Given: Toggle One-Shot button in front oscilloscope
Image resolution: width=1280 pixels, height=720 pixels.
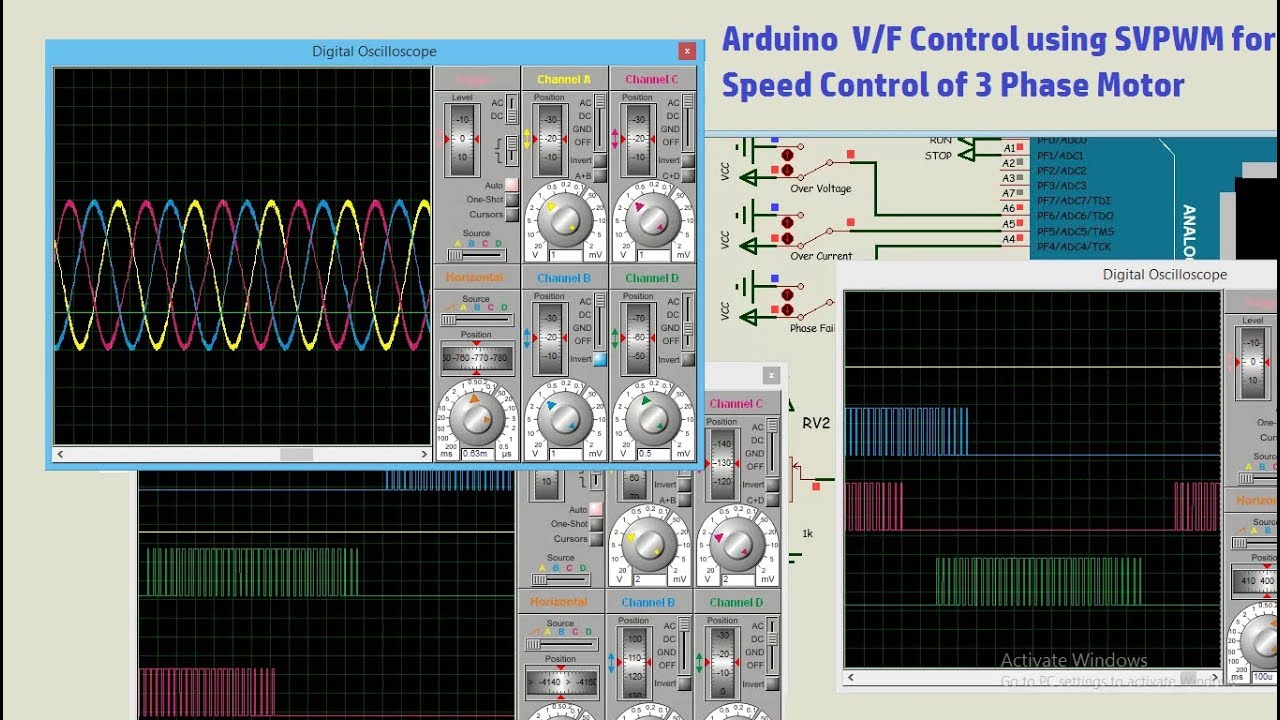Looking at the screenshot, I should pos(512,199).
